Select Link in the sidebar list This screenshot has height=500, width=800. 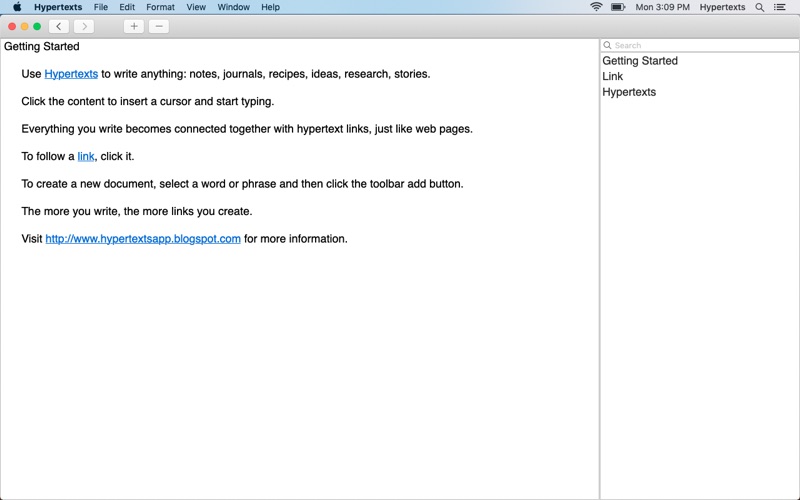click(612, 77)
